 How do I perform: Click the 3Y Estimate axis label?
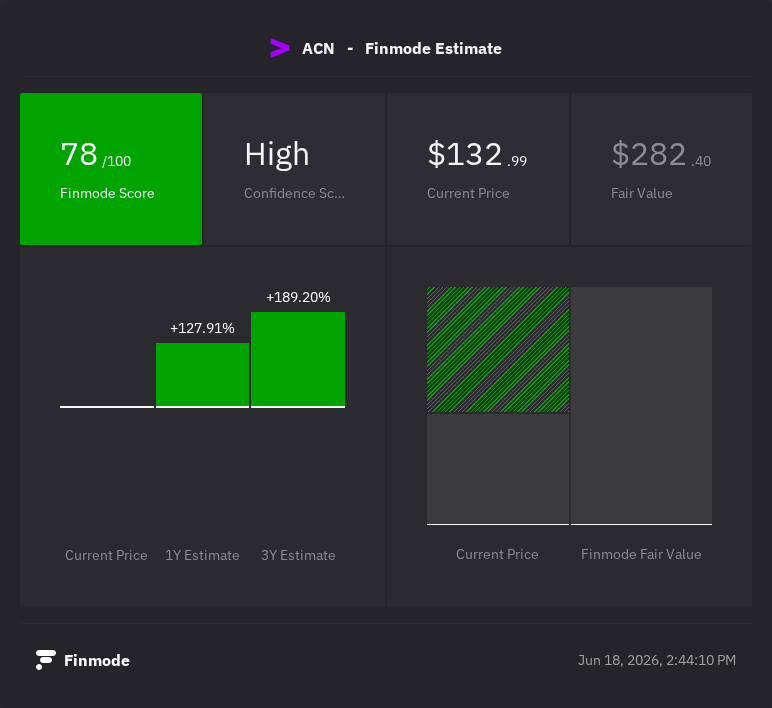[298, 555]
